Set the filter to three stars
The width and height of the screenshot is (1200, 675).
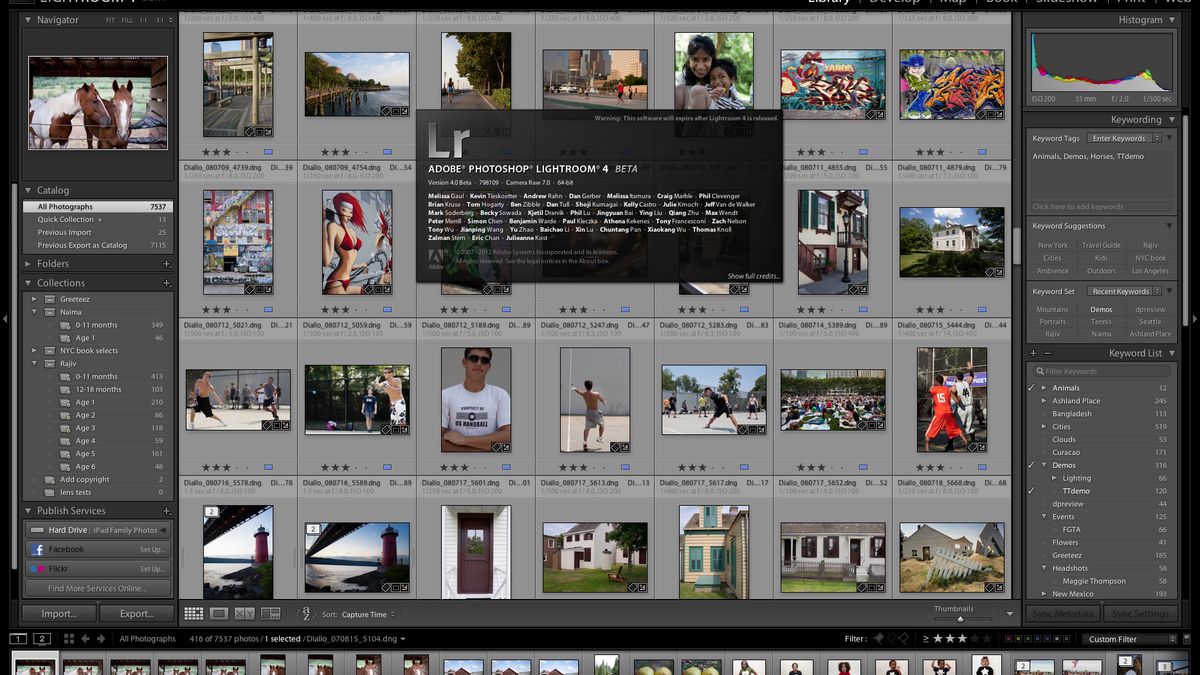click(962, 639)
